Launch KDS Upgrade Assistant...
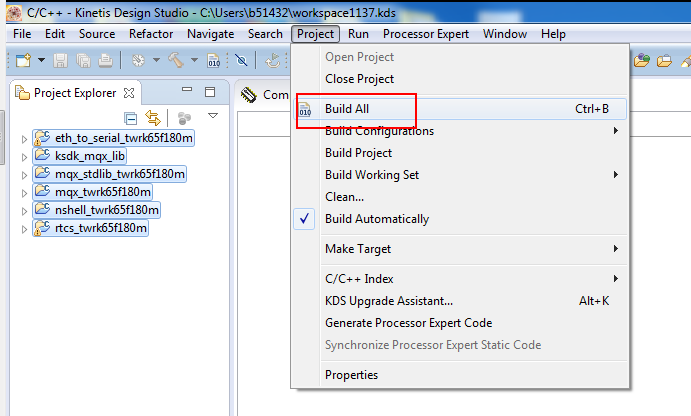Screen dimensions: 691x416 click(460, 301)
